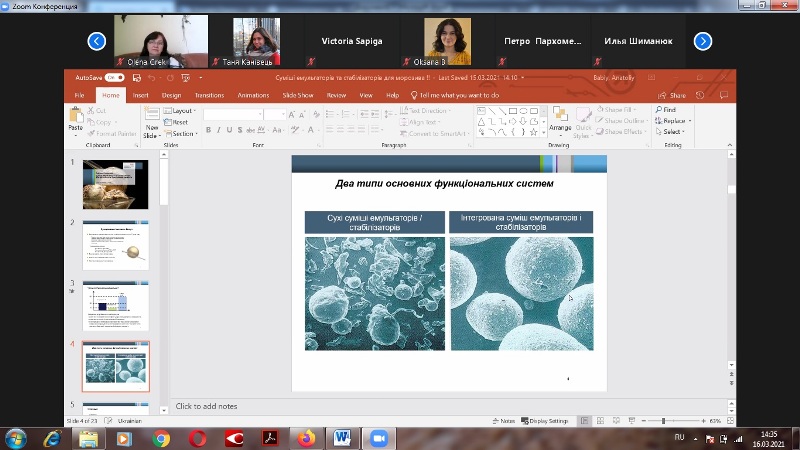Click the Reset slide button
The width and height of the screenshot is (800, 450).
(179, 121)
